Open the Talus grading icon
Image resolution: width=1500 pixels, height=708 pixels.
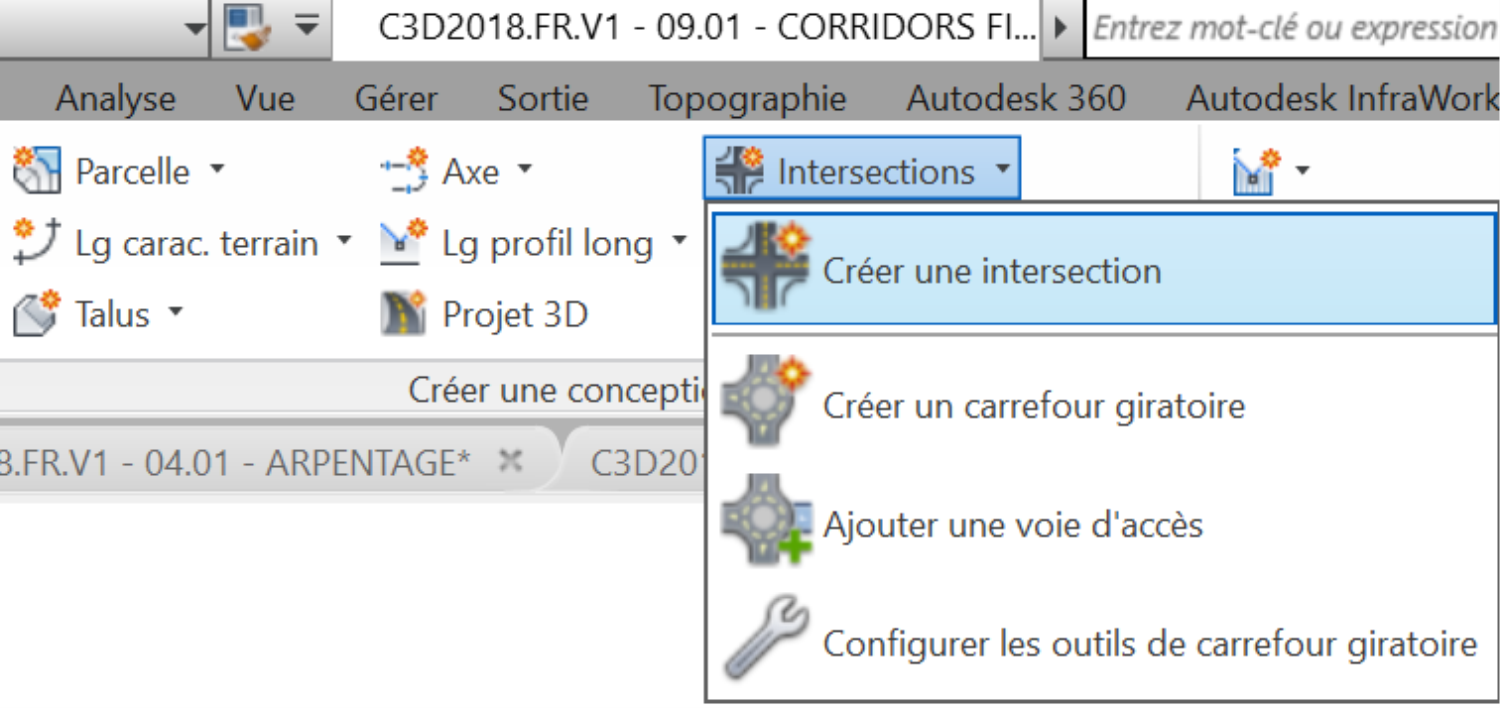pyautogui.click(x=37, y=314)
